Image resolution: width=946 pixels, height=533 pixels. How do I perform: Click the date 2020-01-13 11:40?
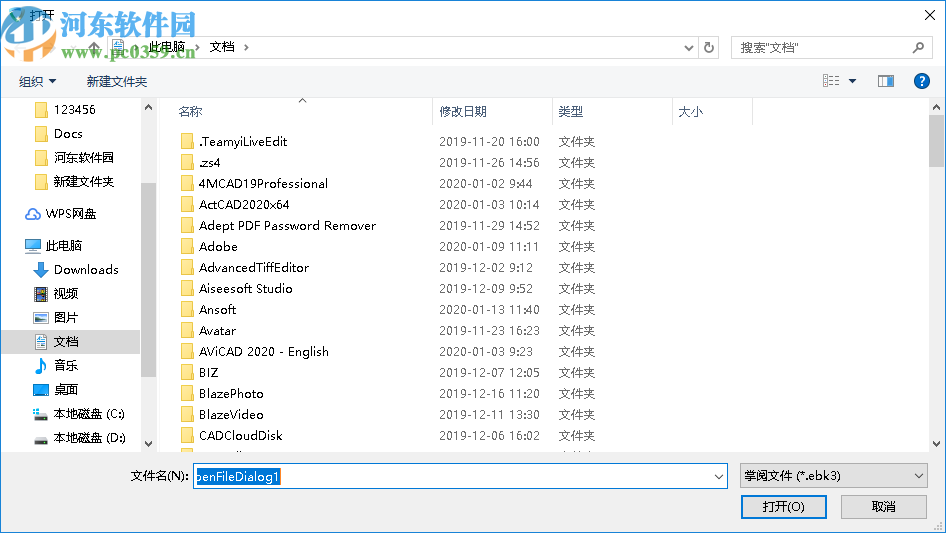(x=489, y=310)
